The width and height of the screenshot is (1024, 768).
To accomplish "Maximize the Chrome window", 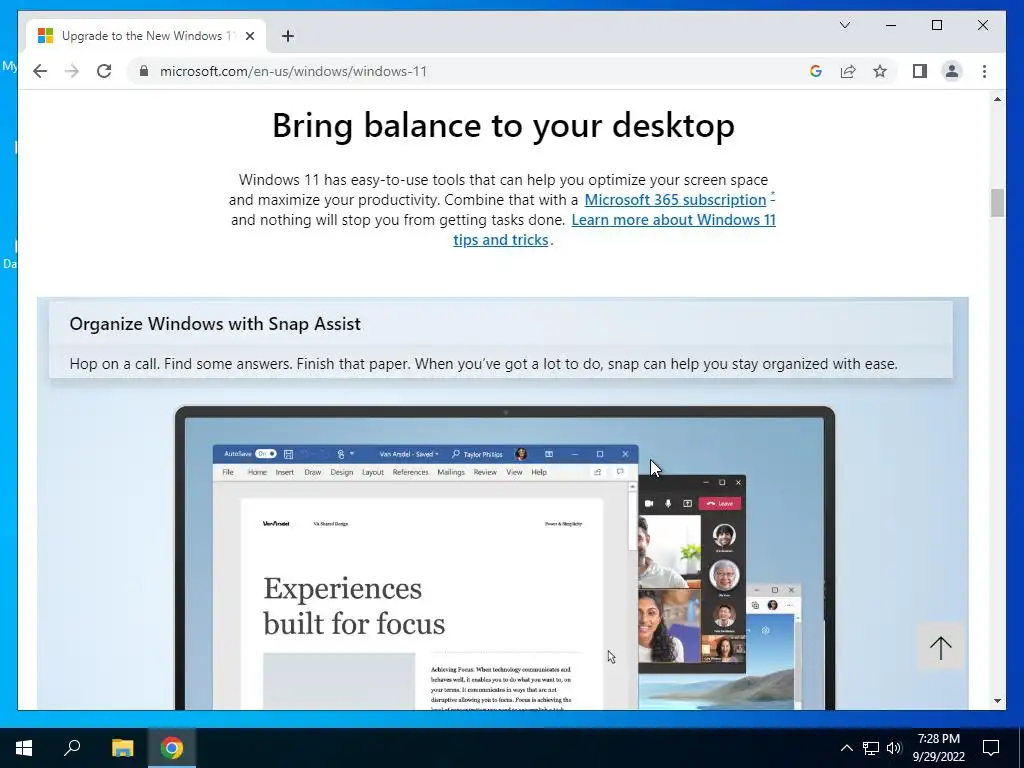I will pyautogui.click(x=936, y=25).
